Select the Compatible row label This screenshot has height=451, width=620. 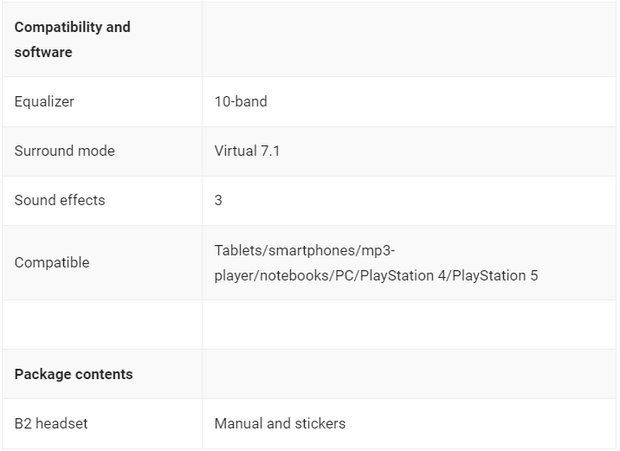click(x=52, y=262)
